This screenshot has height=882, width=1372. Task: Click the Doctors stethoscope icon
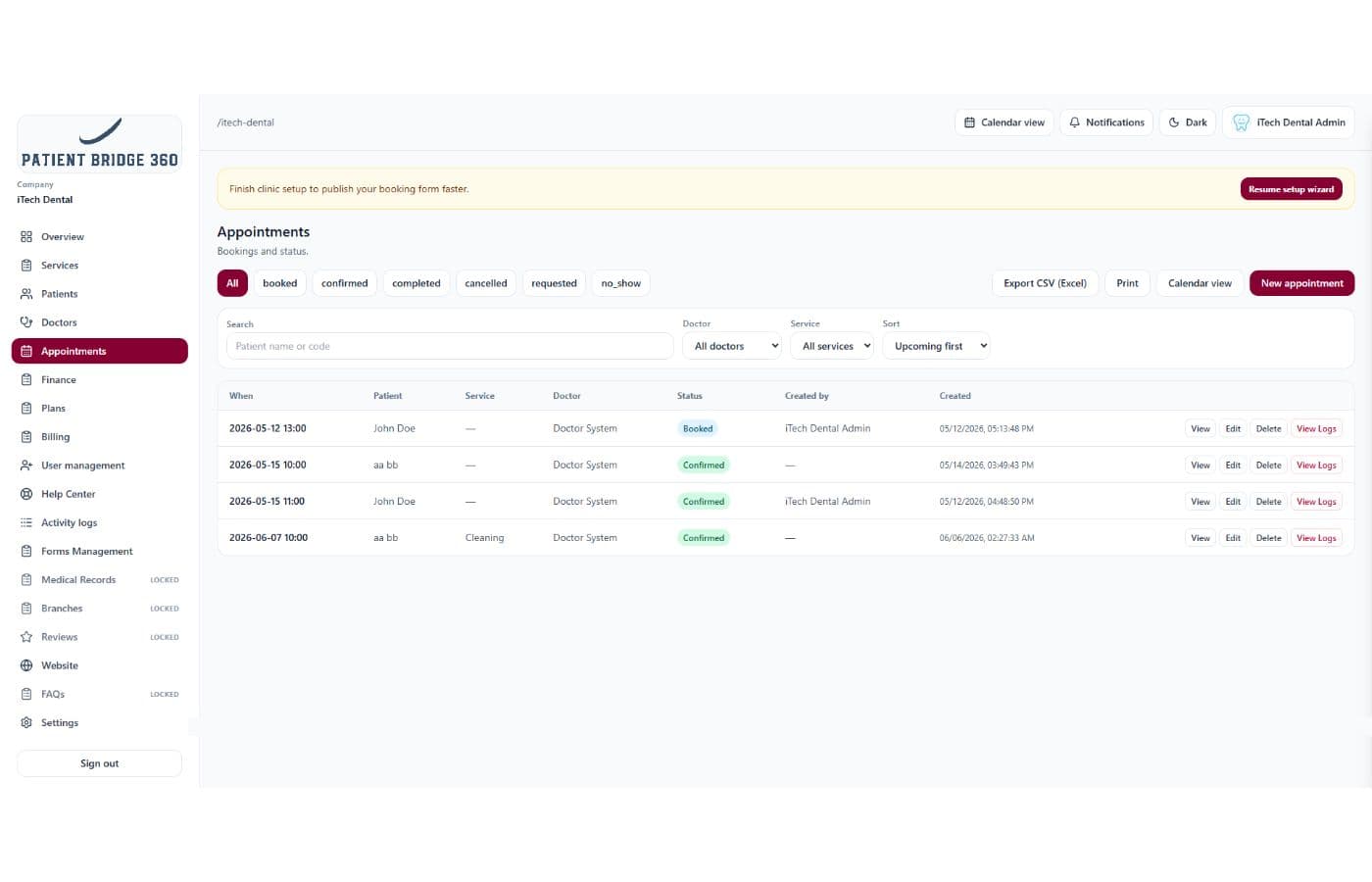[x=26, y=322]
